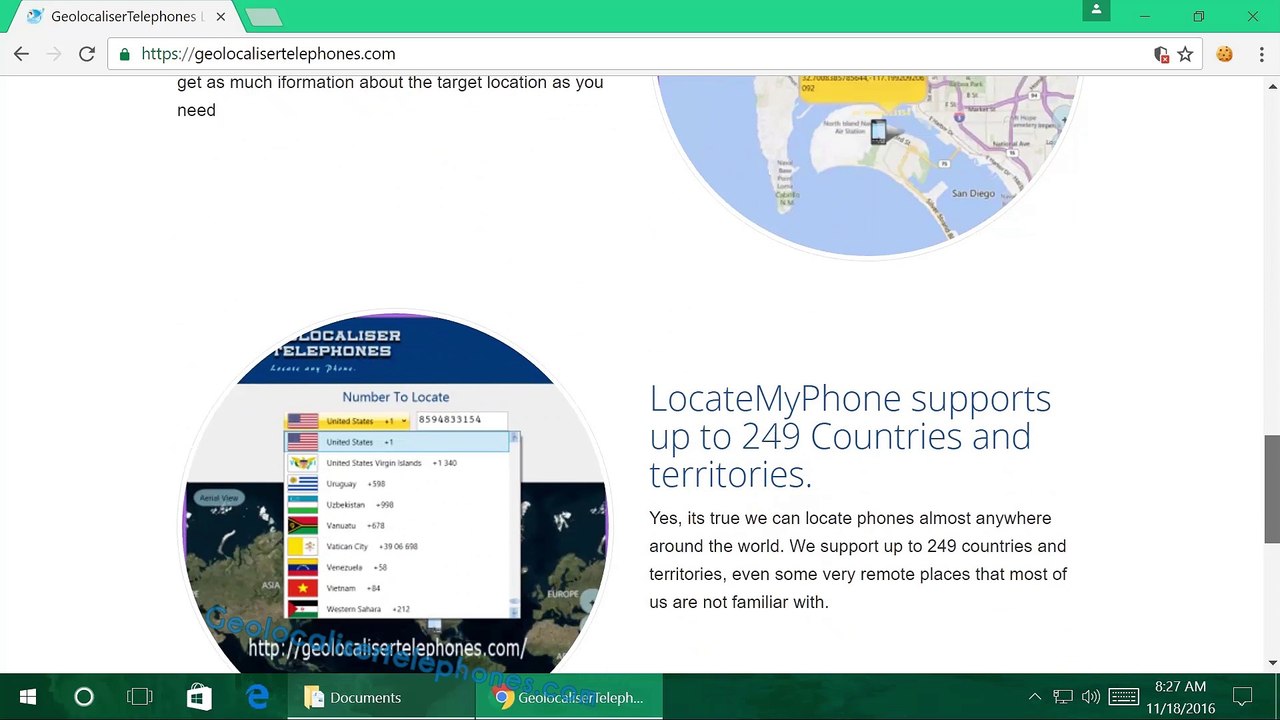Open the touch keyboard tray icon
The image size is (1280, 720).
(x=1123, y=697)
